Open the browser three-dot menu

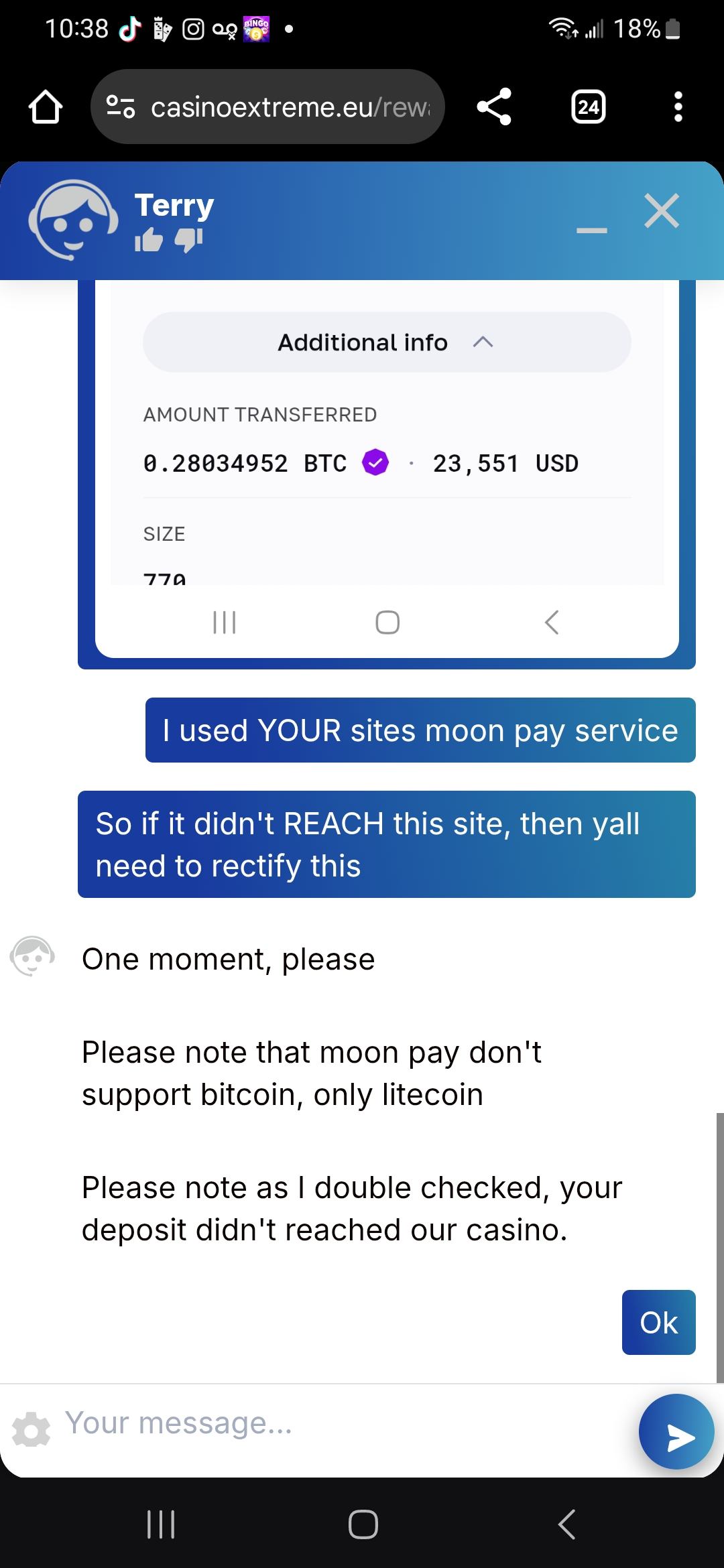[x=678, y=107]
